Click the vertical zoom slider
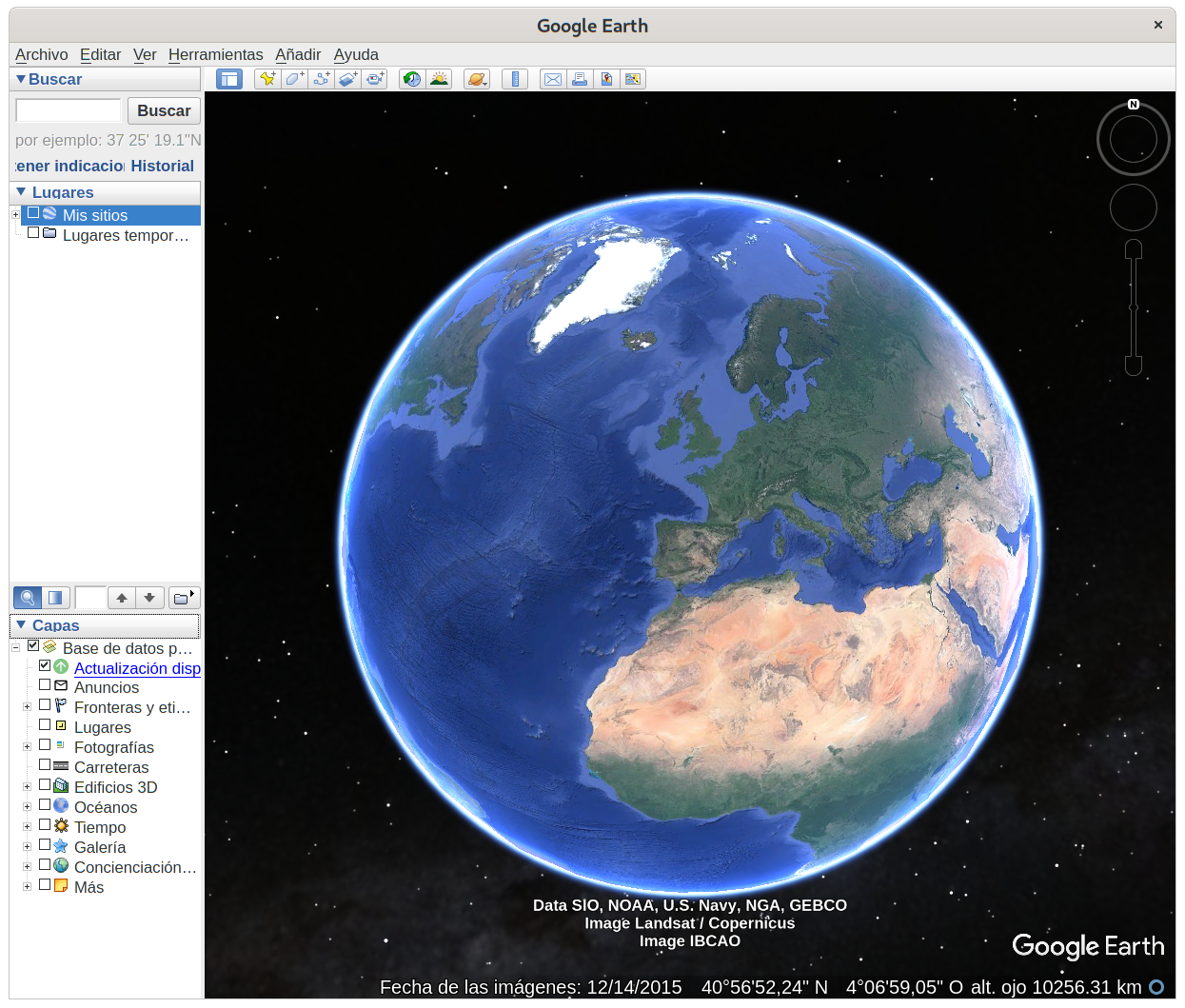1185x1008 pixels. [1134, 307]
